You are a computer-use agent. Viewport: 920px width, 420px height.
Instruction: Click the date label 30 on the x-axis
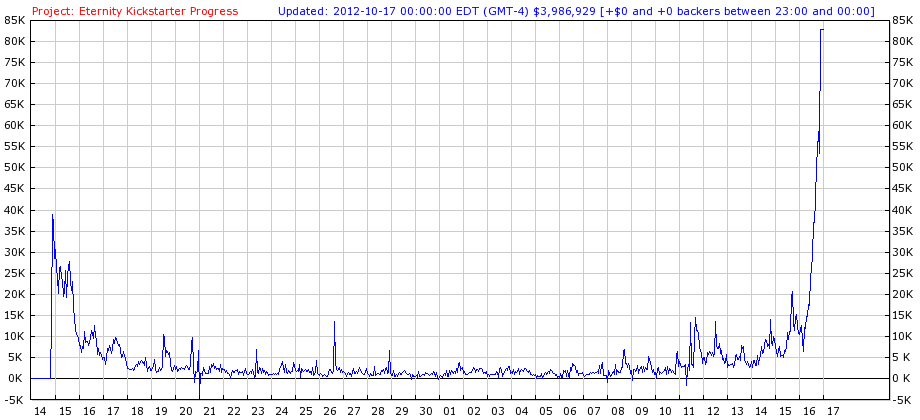[x=426, y=411]
